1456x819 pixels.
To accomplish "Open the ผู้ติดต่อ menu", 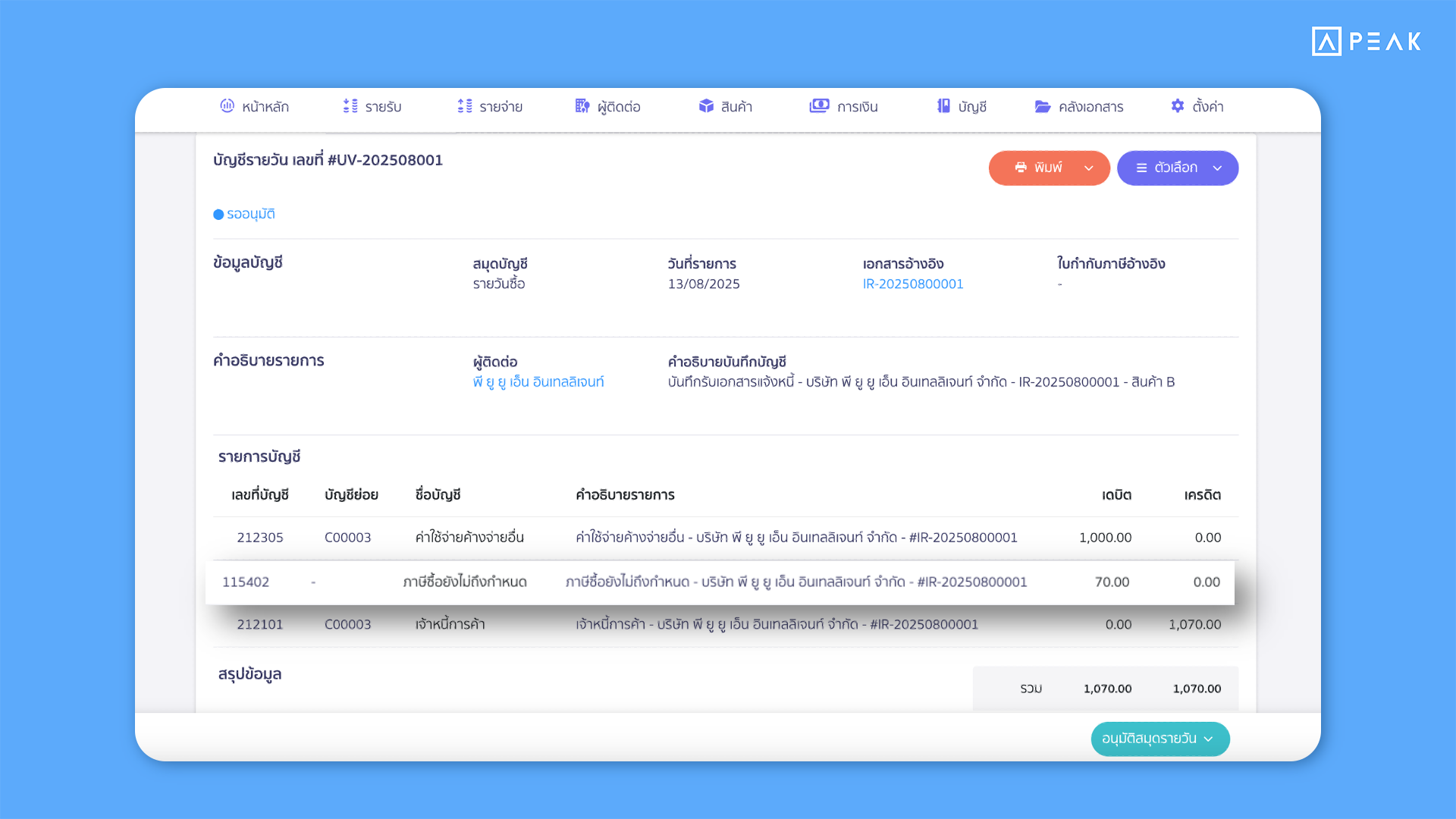I will [x=608, y=107].
